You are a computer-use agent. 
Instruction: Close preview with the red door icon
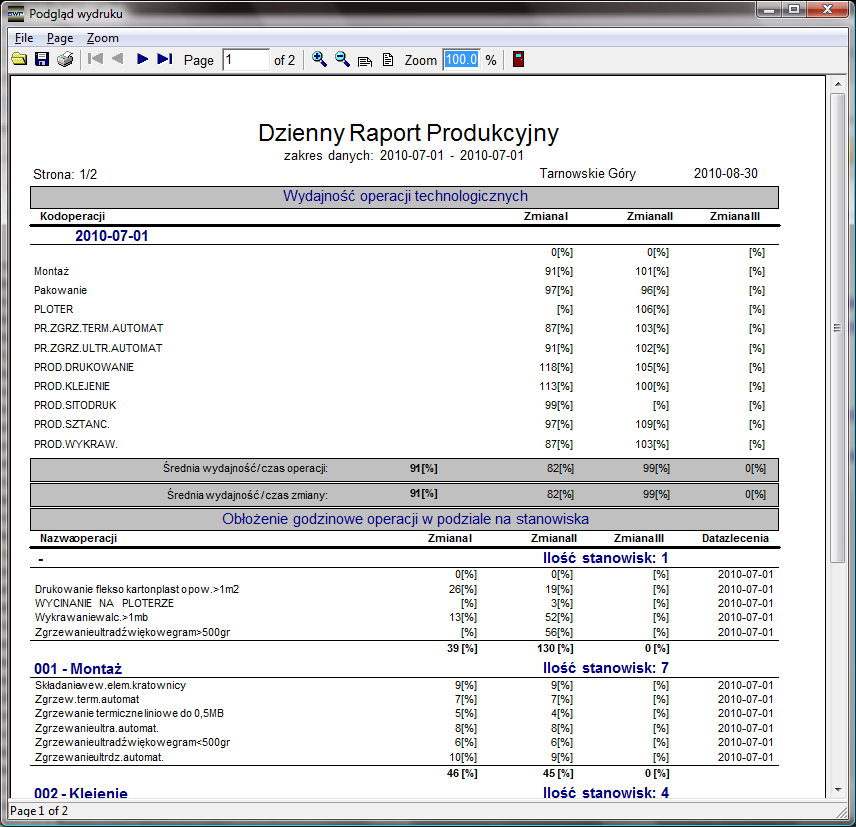click(x=518, y=60)
